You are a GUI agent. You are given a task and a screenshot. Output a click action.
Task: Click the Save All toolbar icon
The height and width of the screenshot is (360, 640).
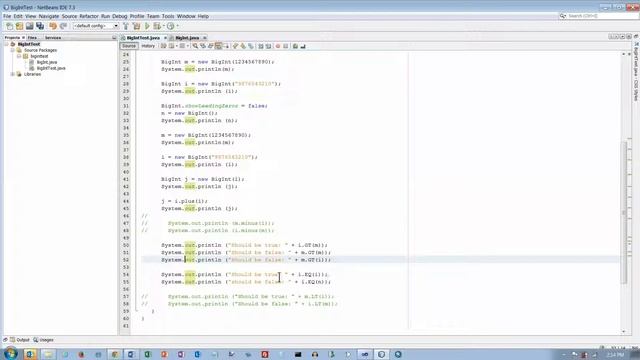(x=40, y=26)
